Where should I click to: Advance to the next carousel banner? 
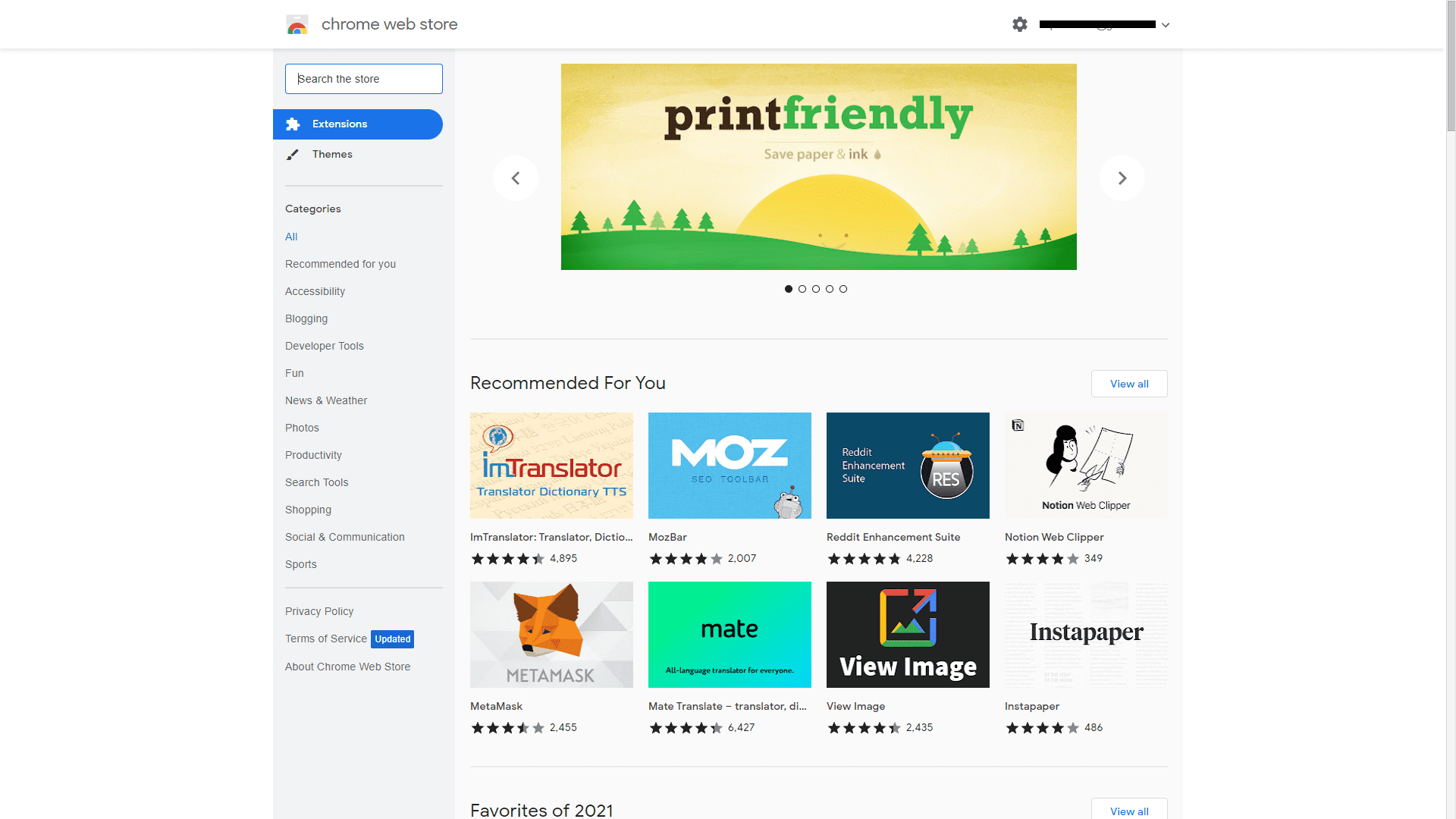tap(1122, 178)
